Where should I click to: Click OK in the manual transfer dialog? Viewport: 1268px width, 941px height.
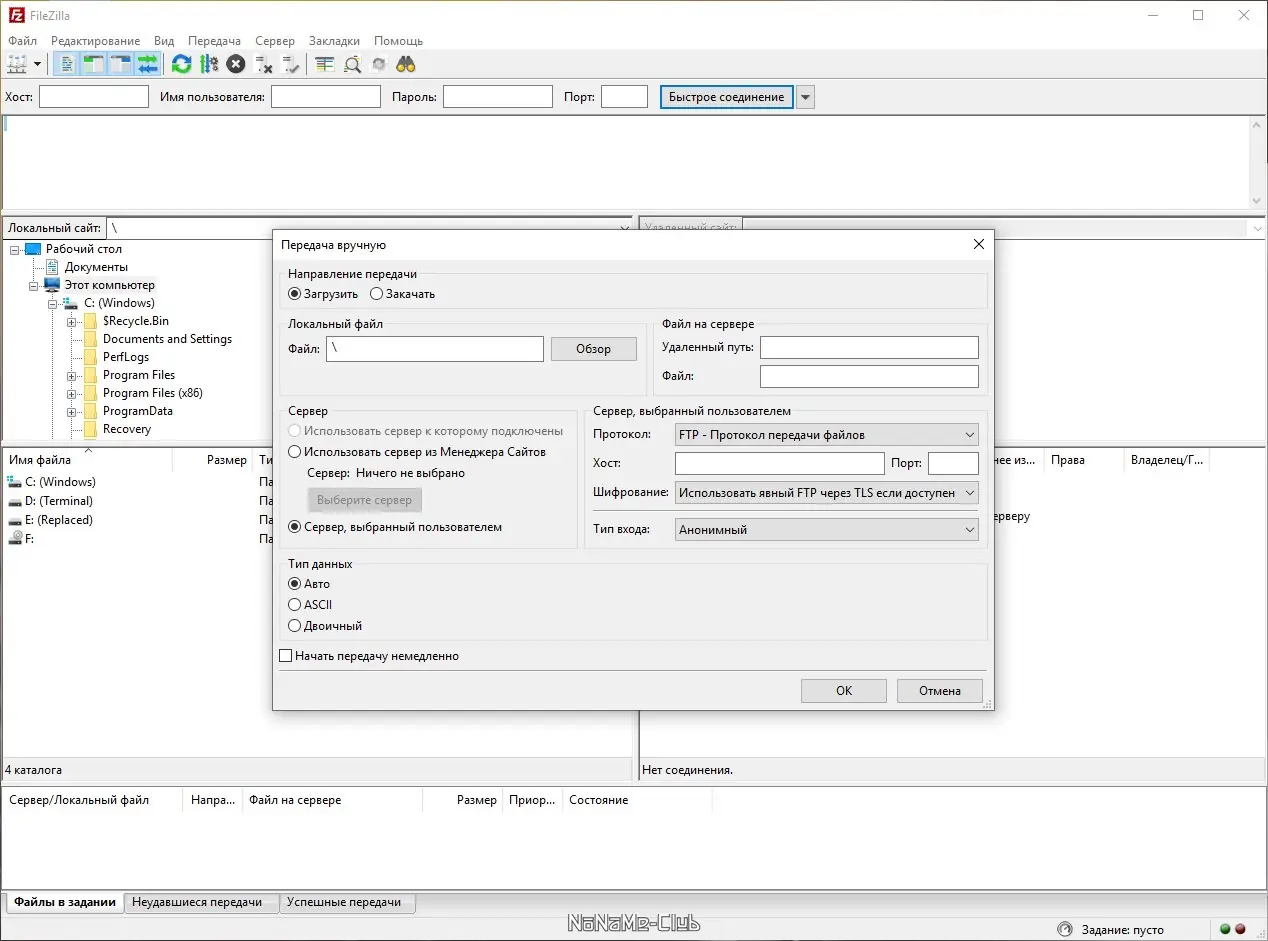click(x=844, y=691)
